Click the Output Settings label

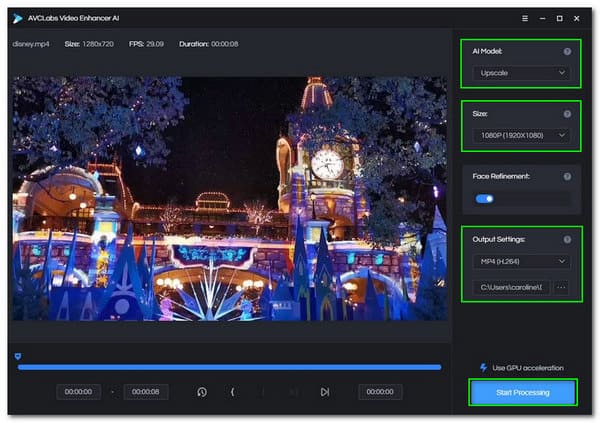click(499, 239)
